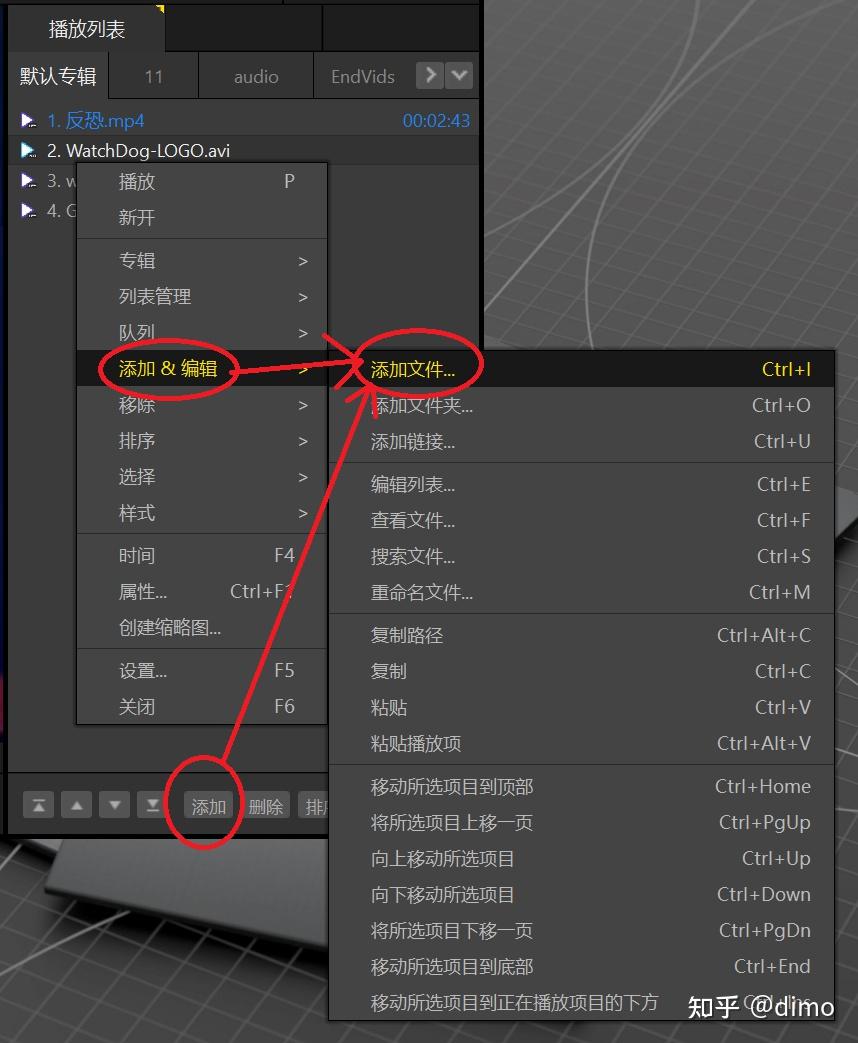Open the playlist tab dropdown chevron
The width and height of the screenshot is (858, 1043).
(459, 75)
